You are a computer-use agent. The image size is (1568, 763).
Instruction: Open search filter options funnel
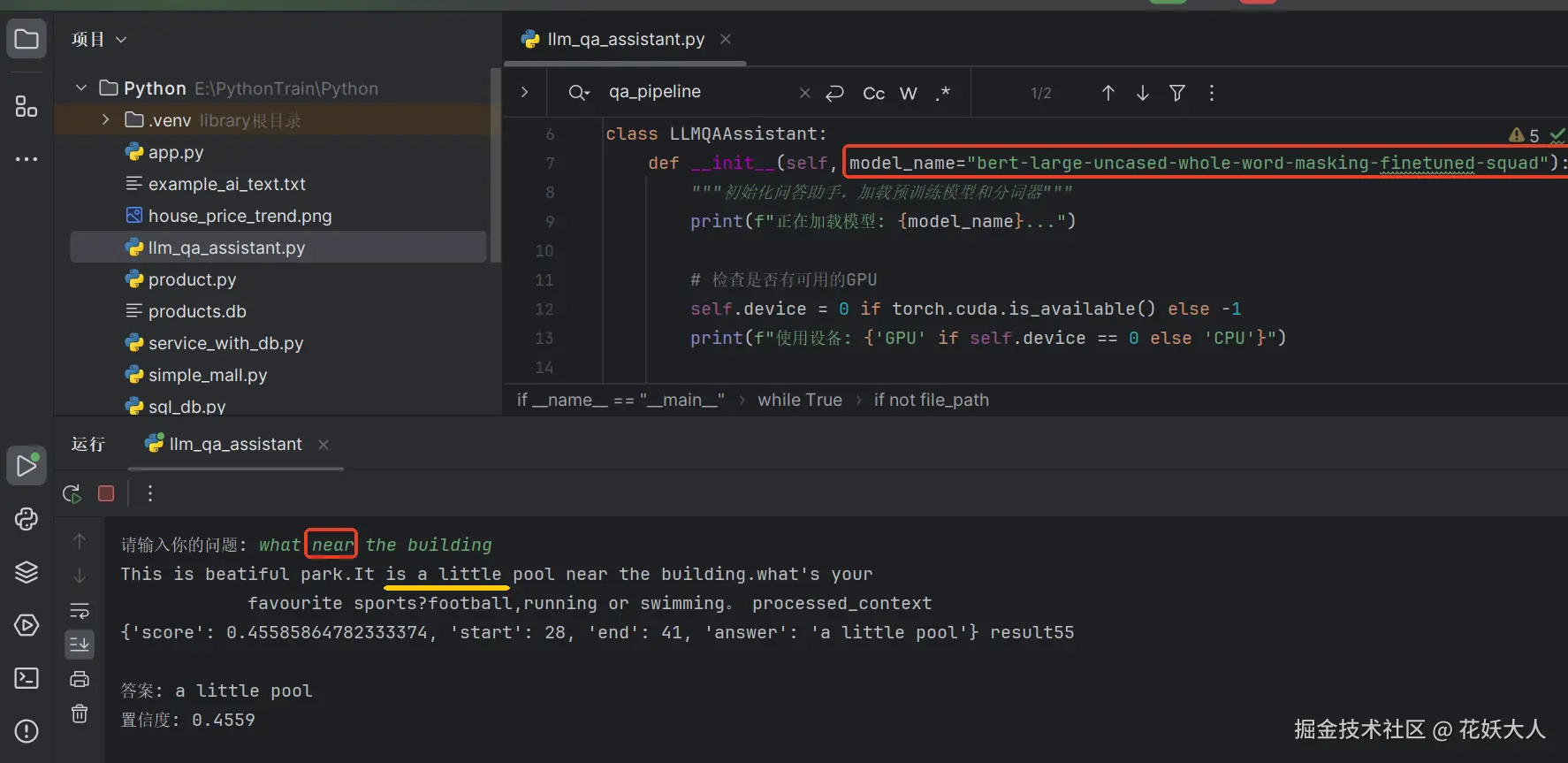coord(1177,93)
